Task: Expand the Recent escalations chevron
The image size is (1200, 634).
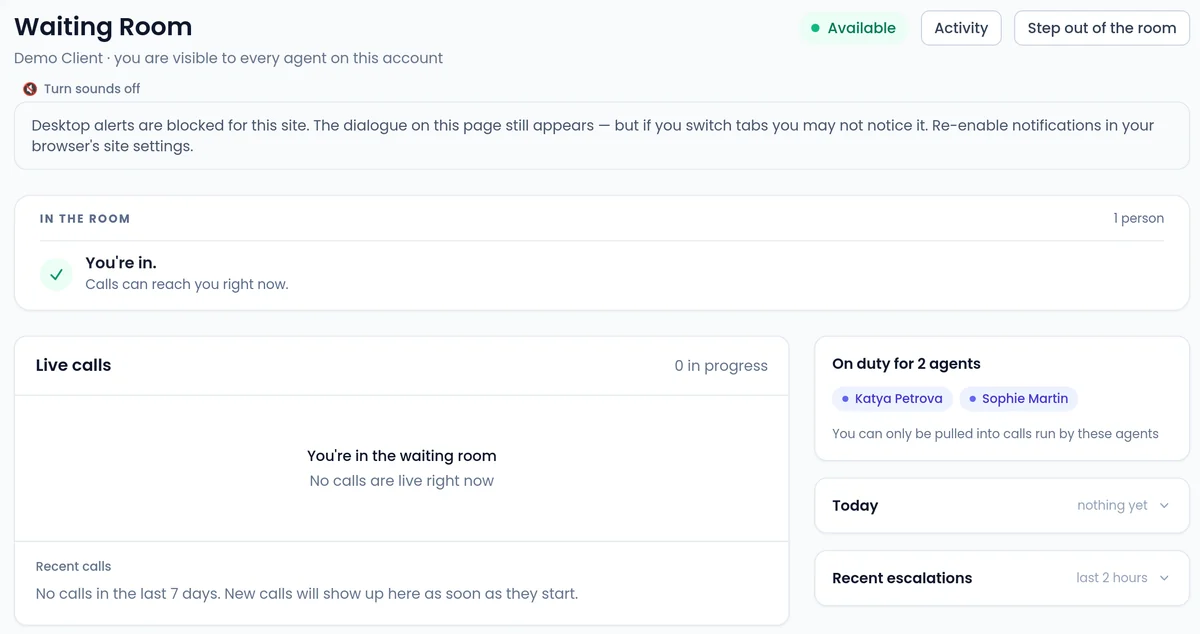Action: 1164,578
